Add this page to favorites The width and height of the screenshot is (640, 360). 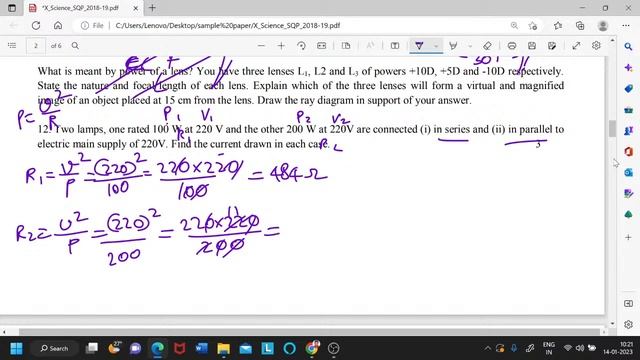533,25
